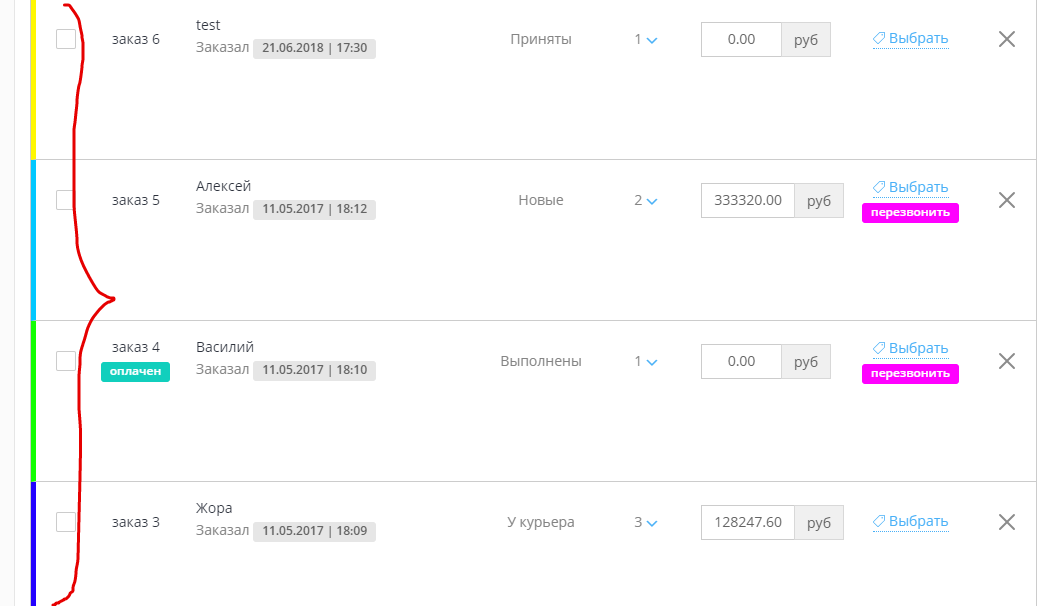Click the Выполнены status on order 4
The height and width of the screenshot is (606, 1038).
pyautogui.click(x=541, y=361)
